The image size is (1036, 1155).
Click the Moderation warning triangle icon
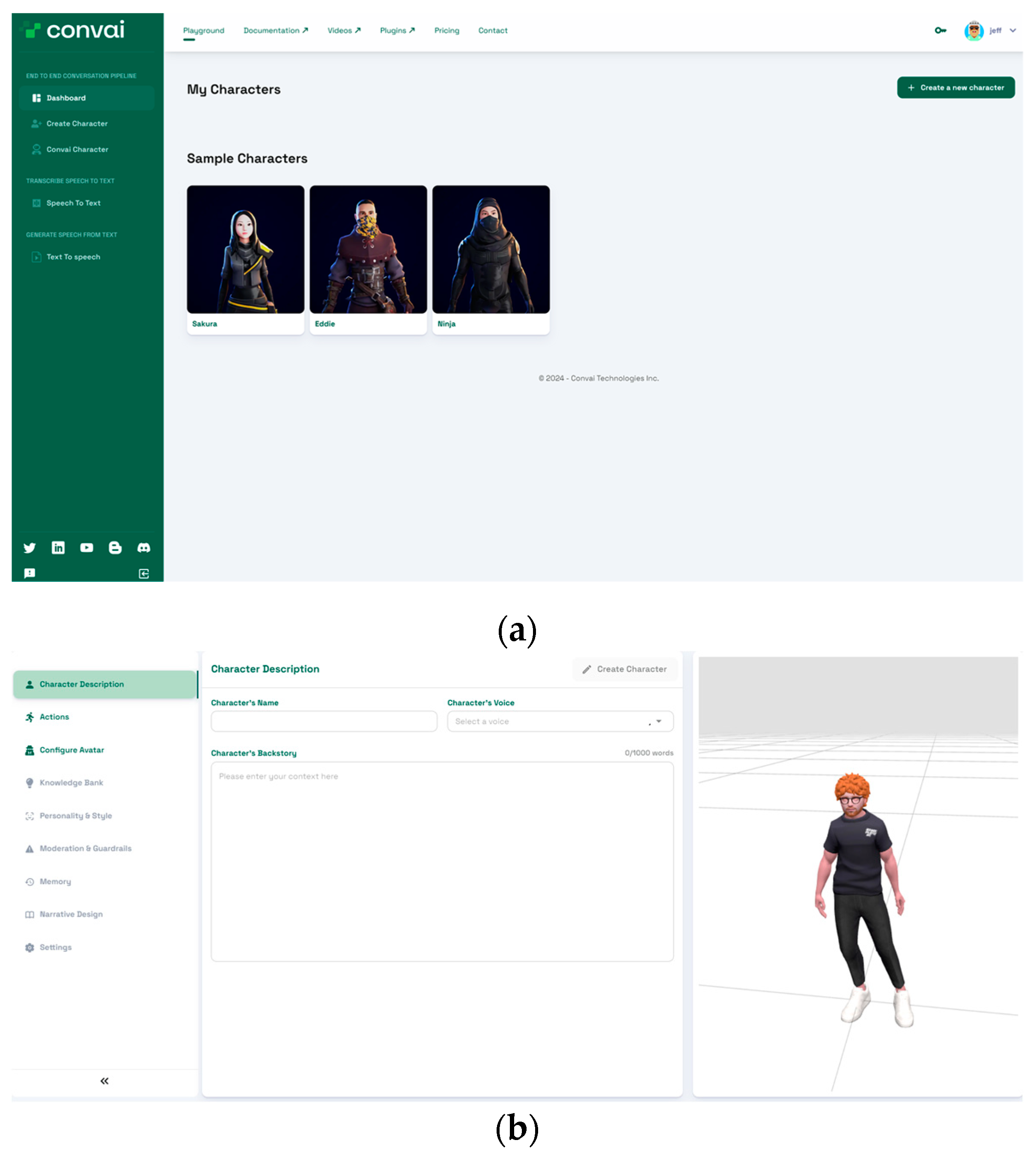tap(30, 849)
